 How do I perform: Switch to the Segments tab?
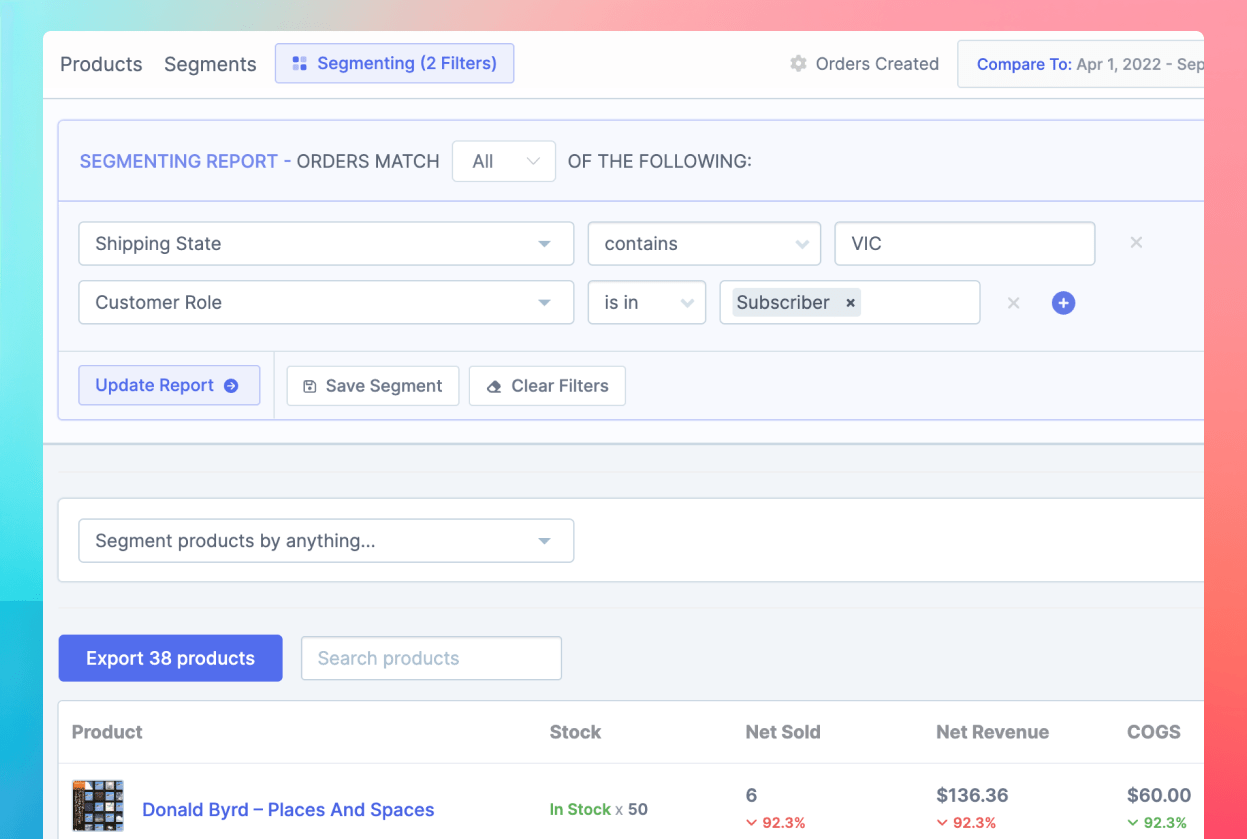pyautogui.click(x=210, y=63)
